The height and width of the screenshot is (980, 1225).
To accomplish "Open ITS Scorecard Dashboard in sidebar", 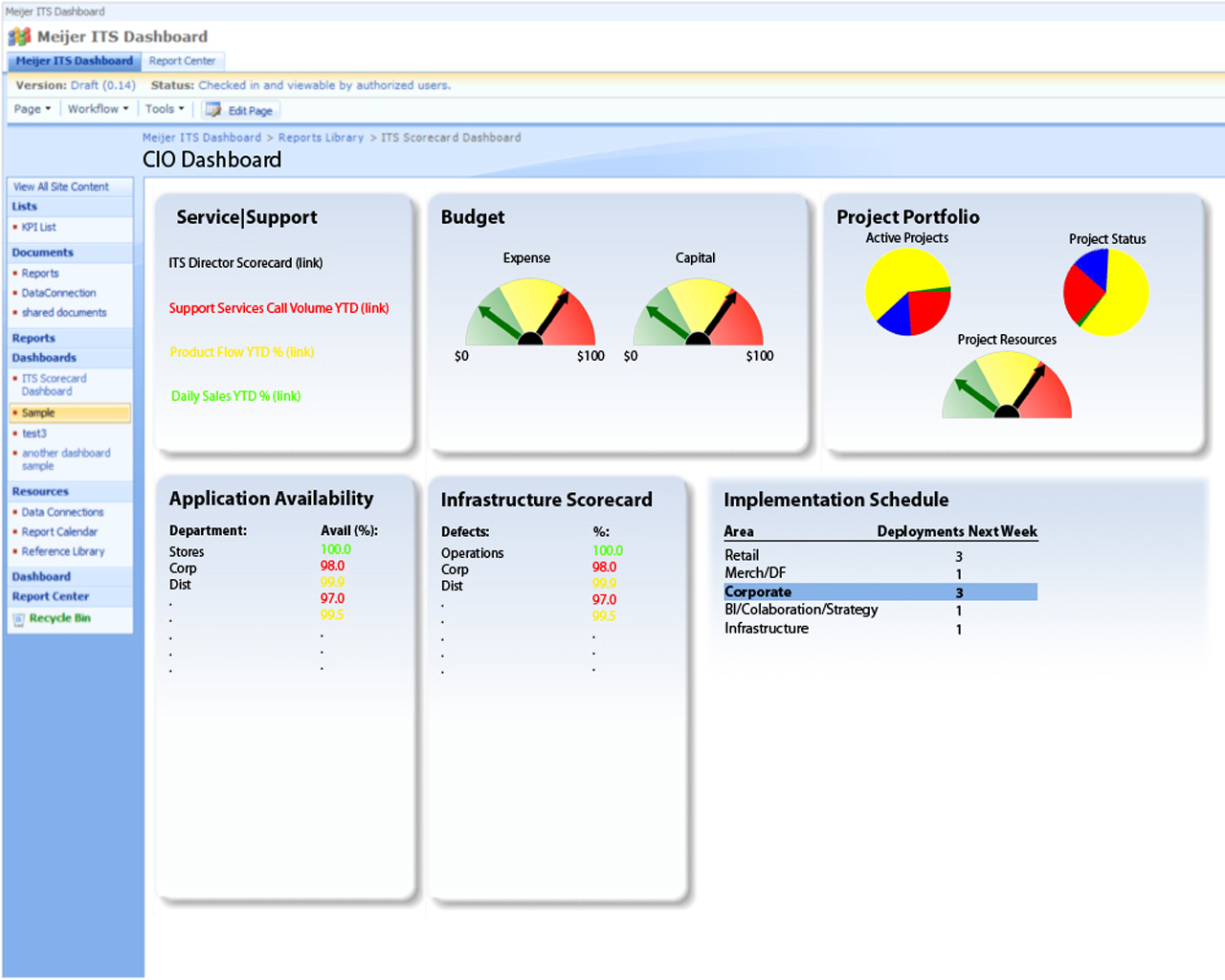I will [55, 385].
